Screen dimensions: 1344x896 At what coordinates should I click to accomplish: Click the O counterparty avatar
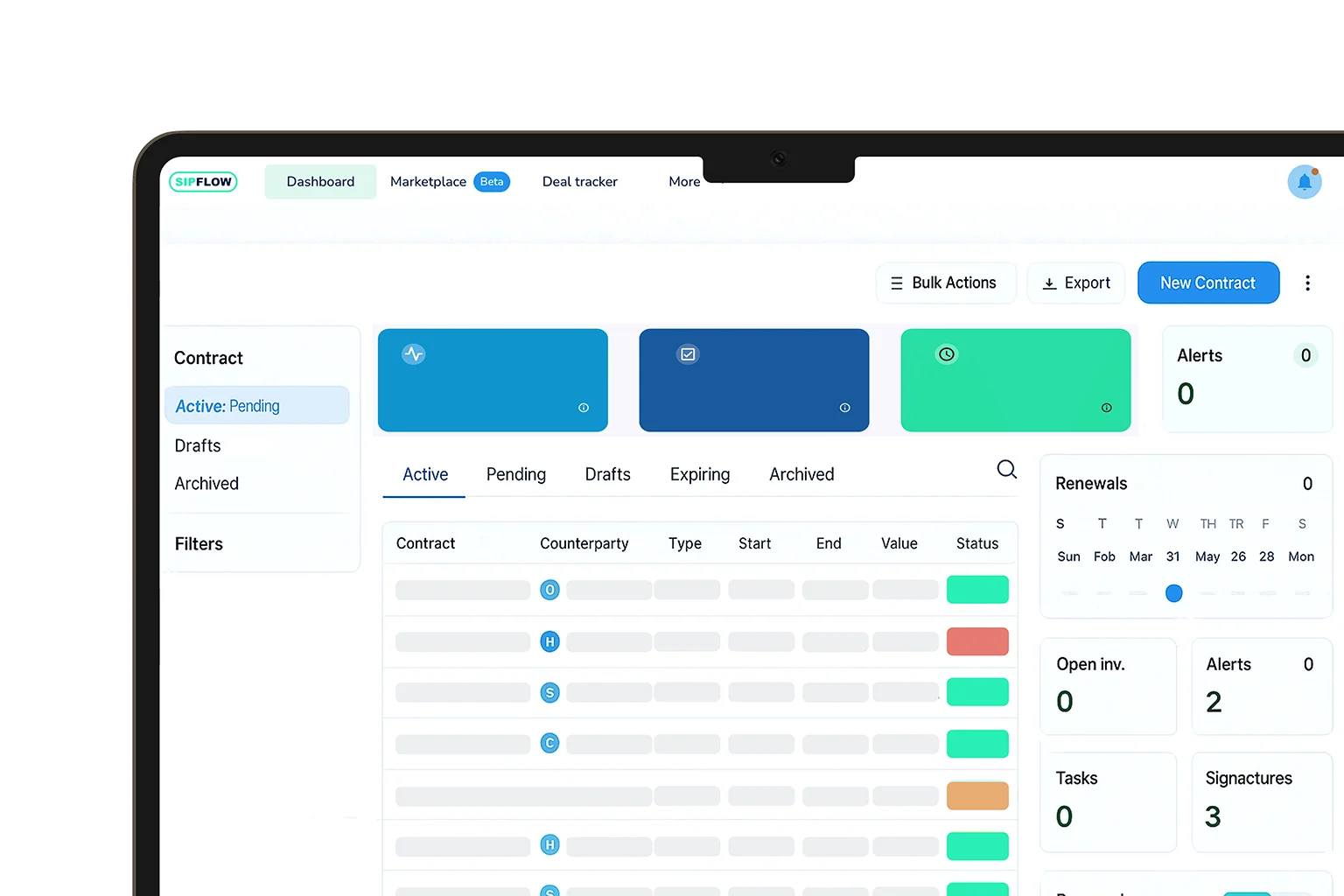[549, 590]
